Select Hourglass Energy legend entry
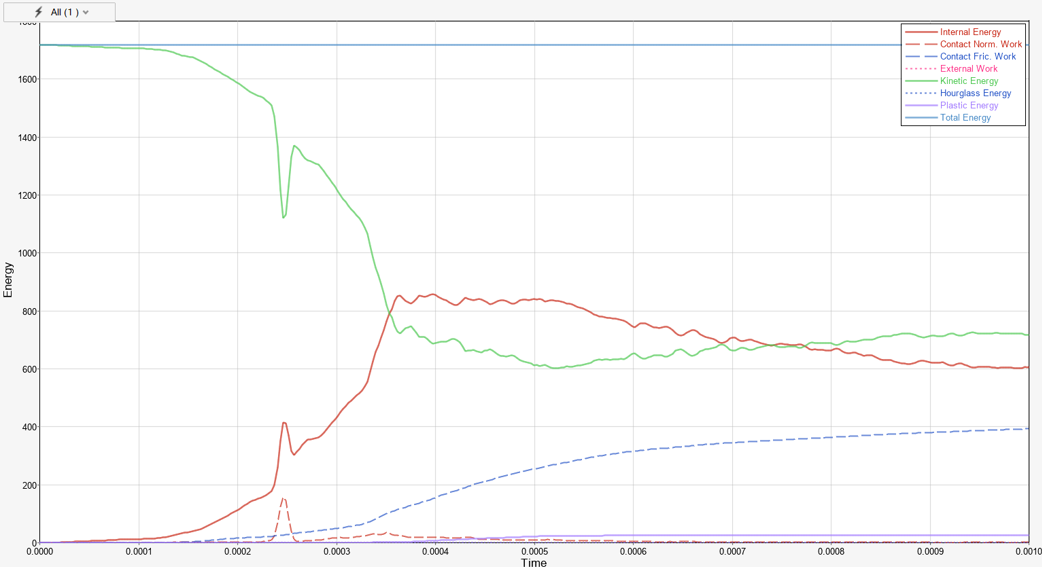The image size is (1042, 567). tap(976, 93)
